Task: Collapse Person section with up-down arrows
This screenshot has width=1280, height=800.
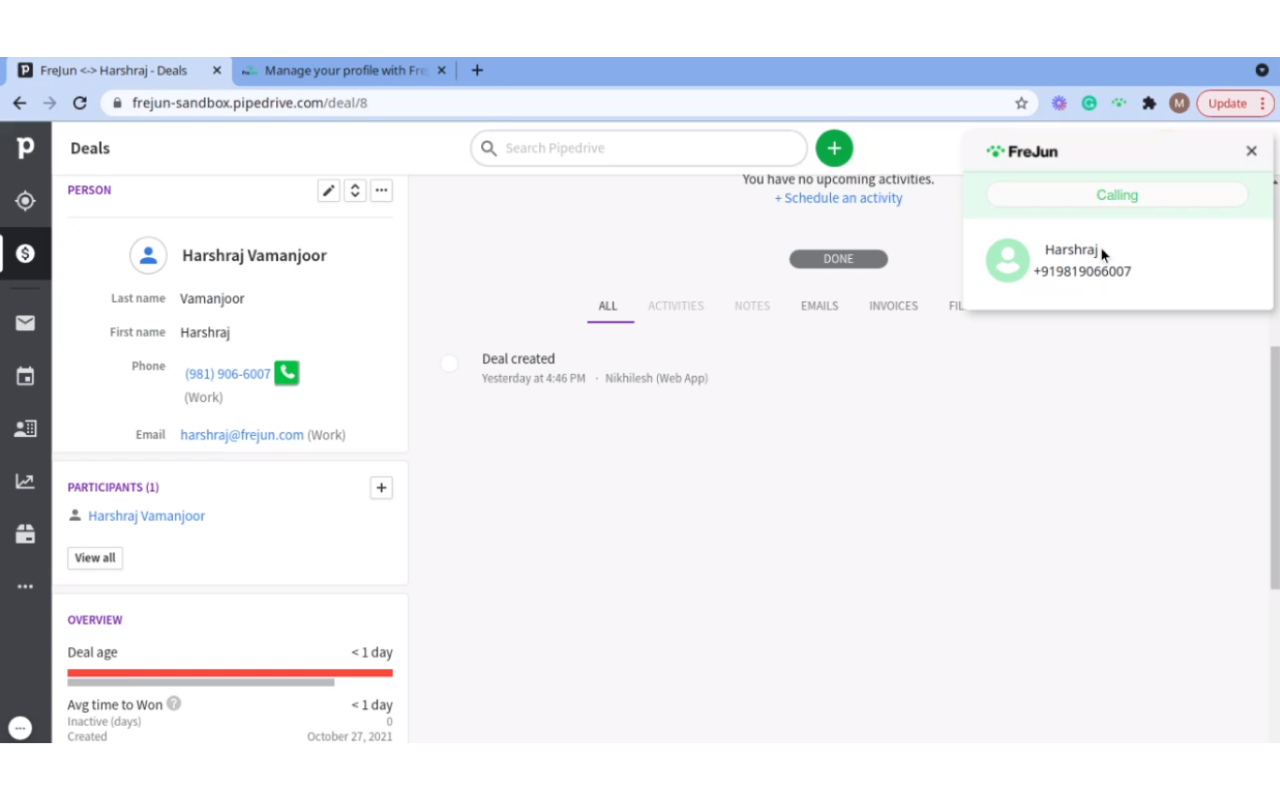Action: [355, 190]
